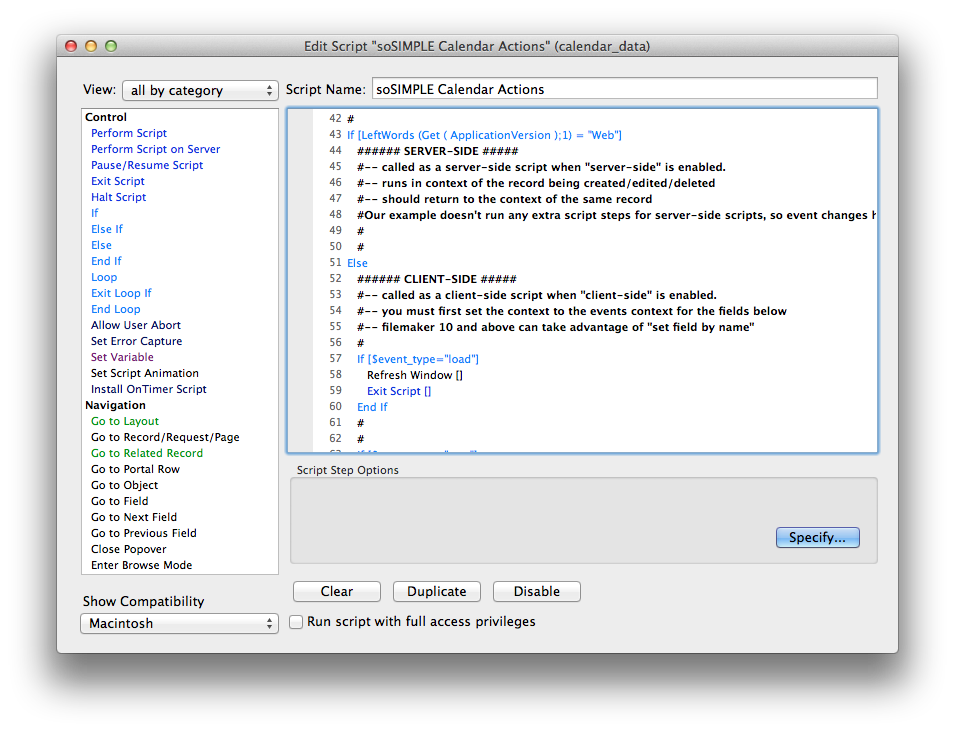Select Exit Script line 59

click(x=399, y=391)
